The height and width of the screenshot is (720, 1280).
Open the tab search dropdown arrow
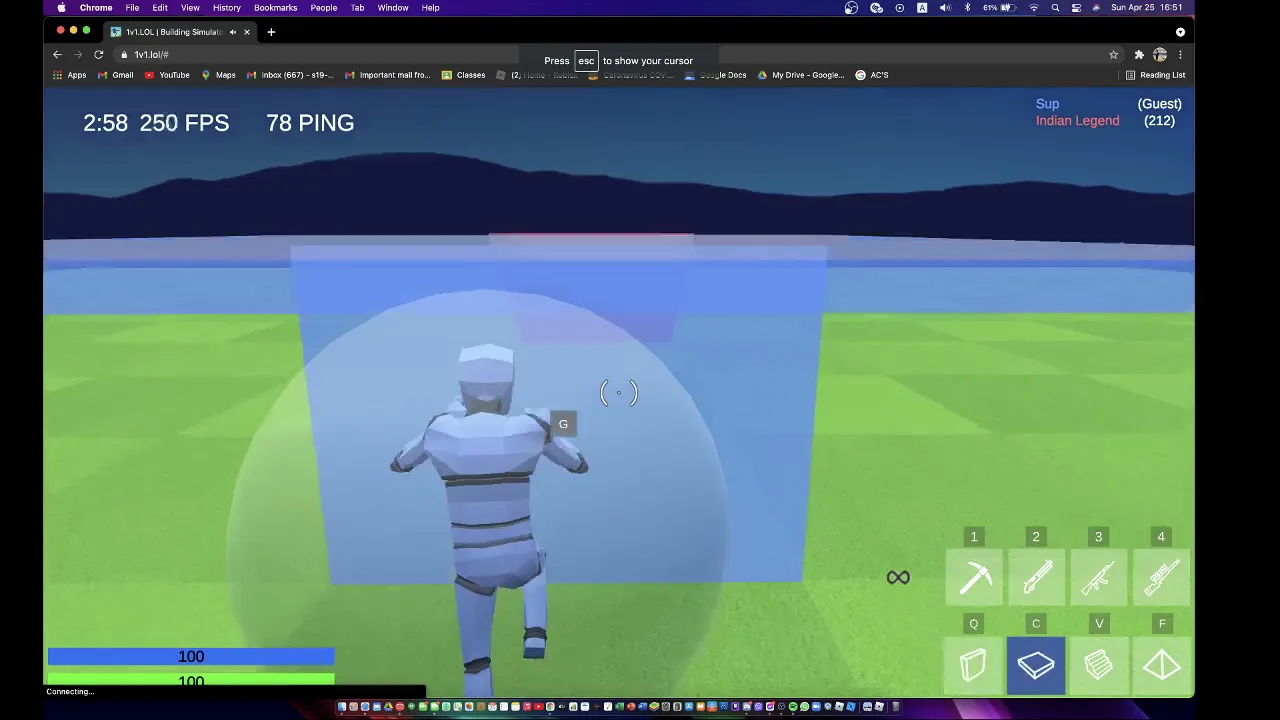pyautogui.click(x=1180, y=32)
